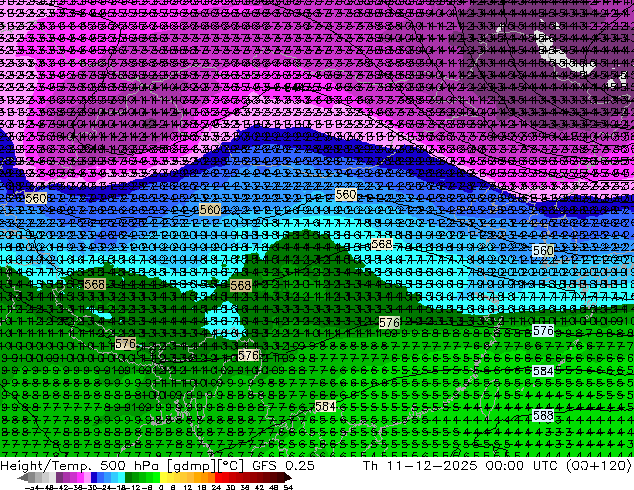Viewport: 634px width, 490px height.
Task: Pick the cyan legend swatch
Action: point(121,477)
